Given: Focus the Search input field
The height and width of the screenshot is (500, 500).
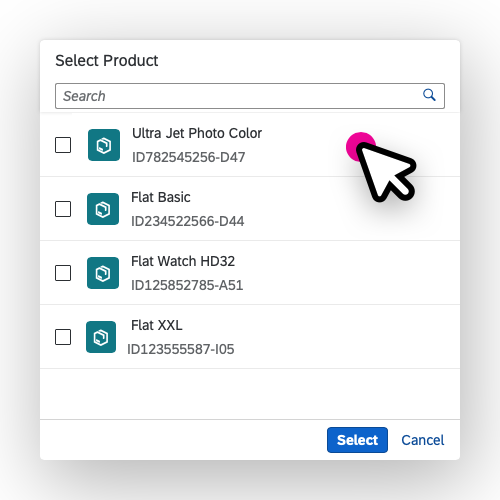Looking at the screenshot, I should pyautogui.click(x=250, y=96).
